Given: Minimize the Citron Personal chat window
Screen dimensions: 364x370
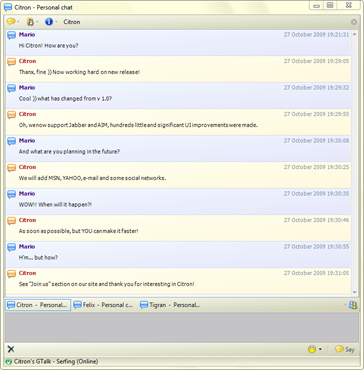Looking at the screenshot, I should pyautogui.click(x=317, y=5).
